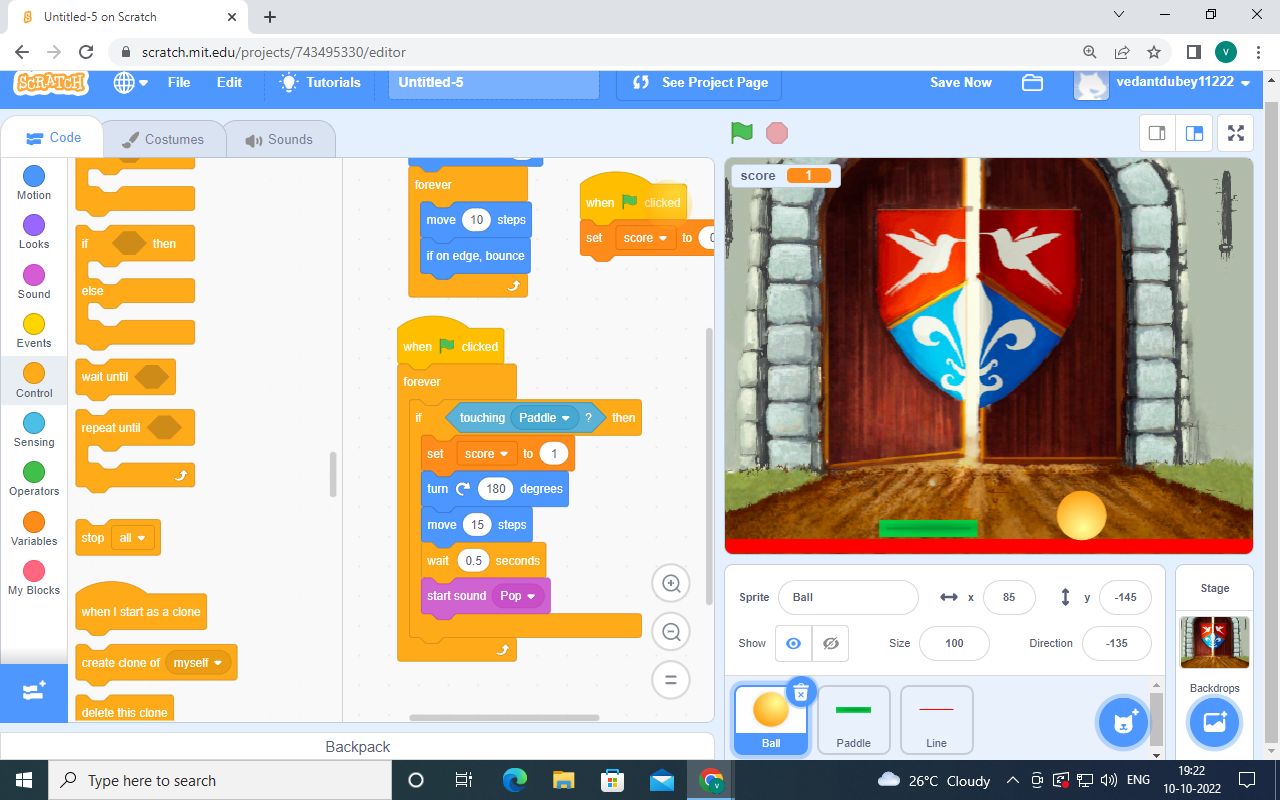
Task: Zoom in on the code workspace
Action: pyautogui.click(x=671, y=583)
